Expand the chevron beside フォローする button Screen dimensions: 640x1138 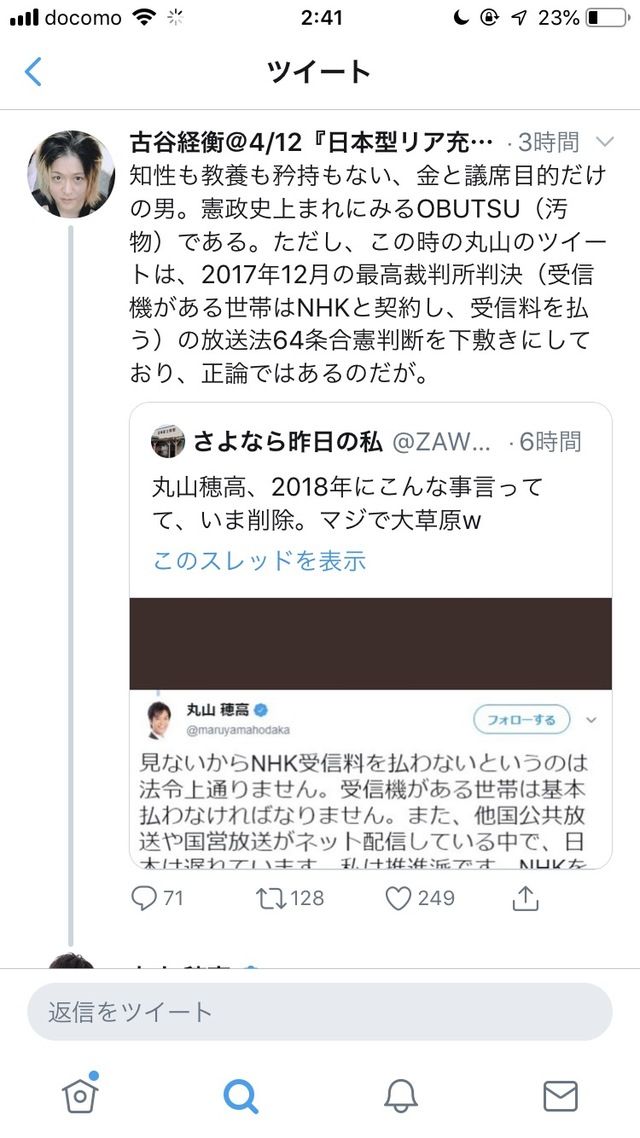click(591, 720)
